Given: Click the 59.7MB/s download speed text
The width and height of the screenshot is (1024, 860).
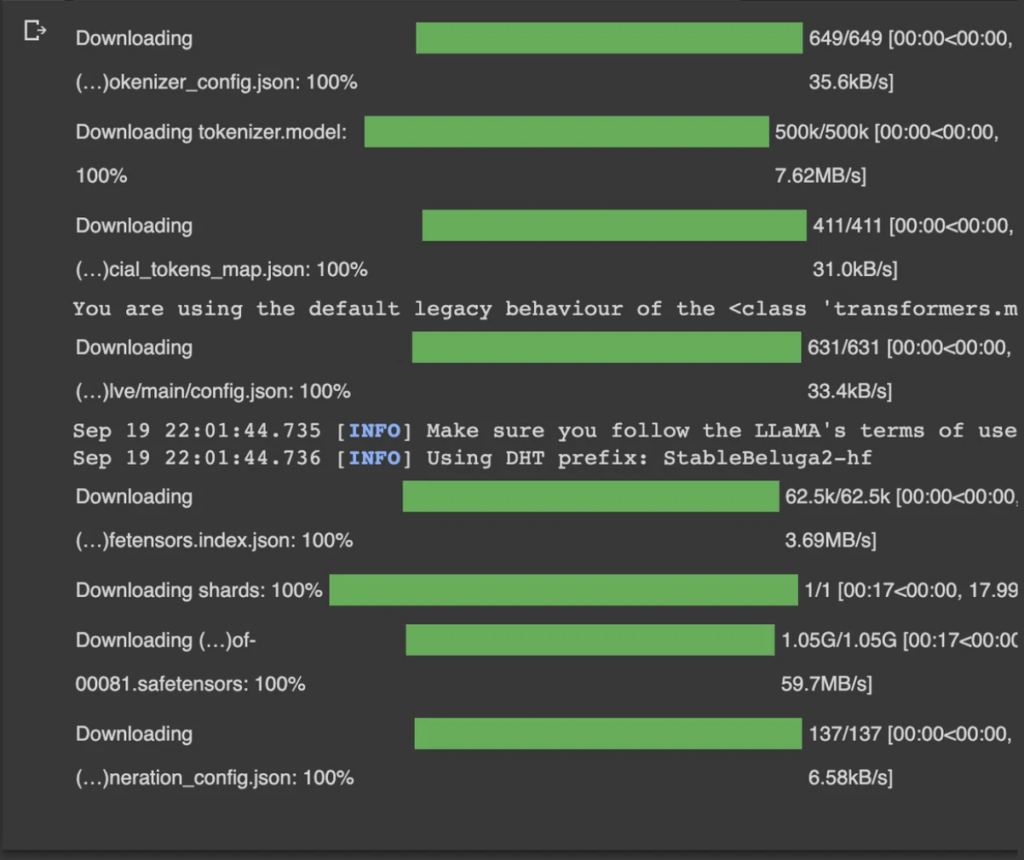Looking at the screenshot, I should pyautogui.click(x=827, y=684).
